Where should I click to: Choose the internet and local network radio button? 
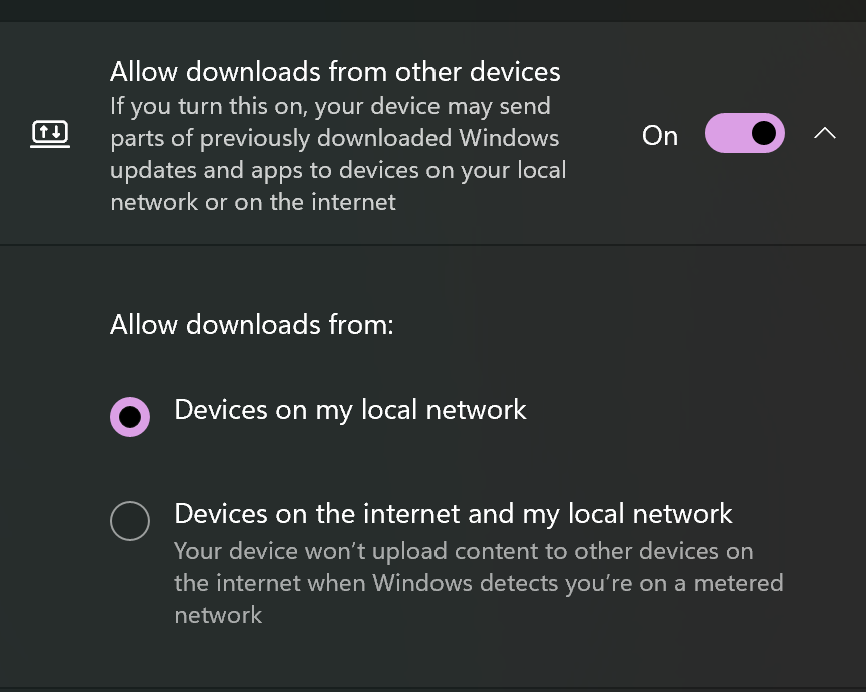coord(130,521)
